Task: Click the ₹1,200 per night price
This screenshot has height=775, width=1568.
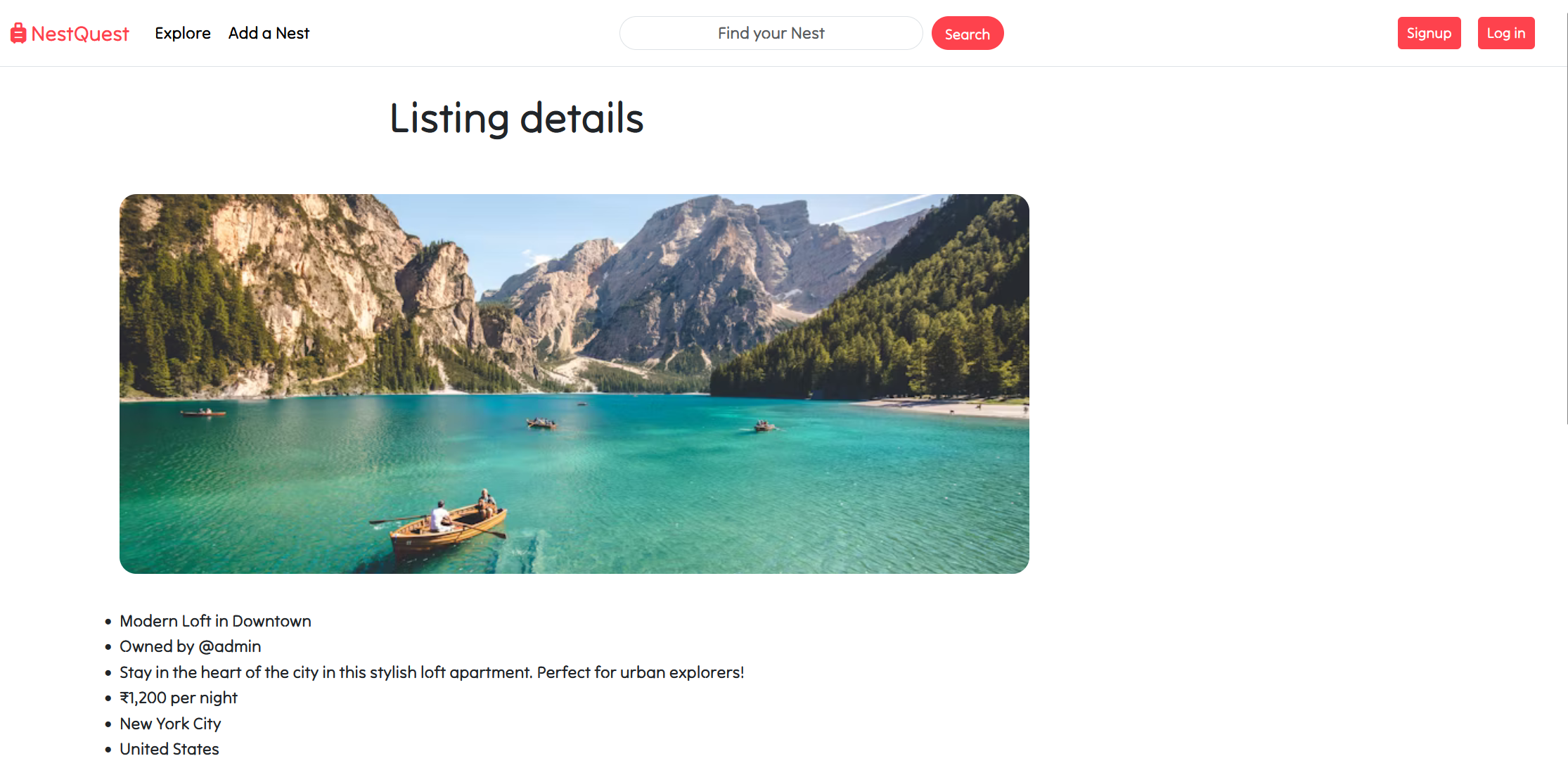Action: pos(179,698)
